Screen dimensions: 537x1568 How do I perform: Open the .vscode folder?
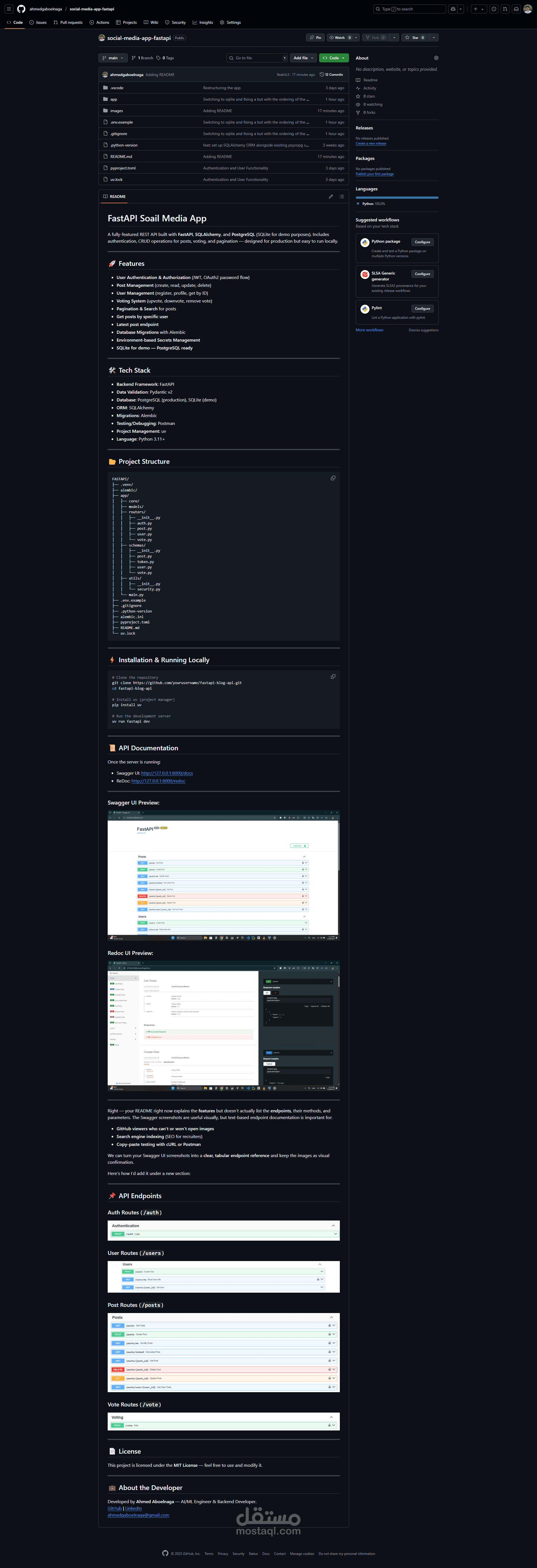(117, 88)
